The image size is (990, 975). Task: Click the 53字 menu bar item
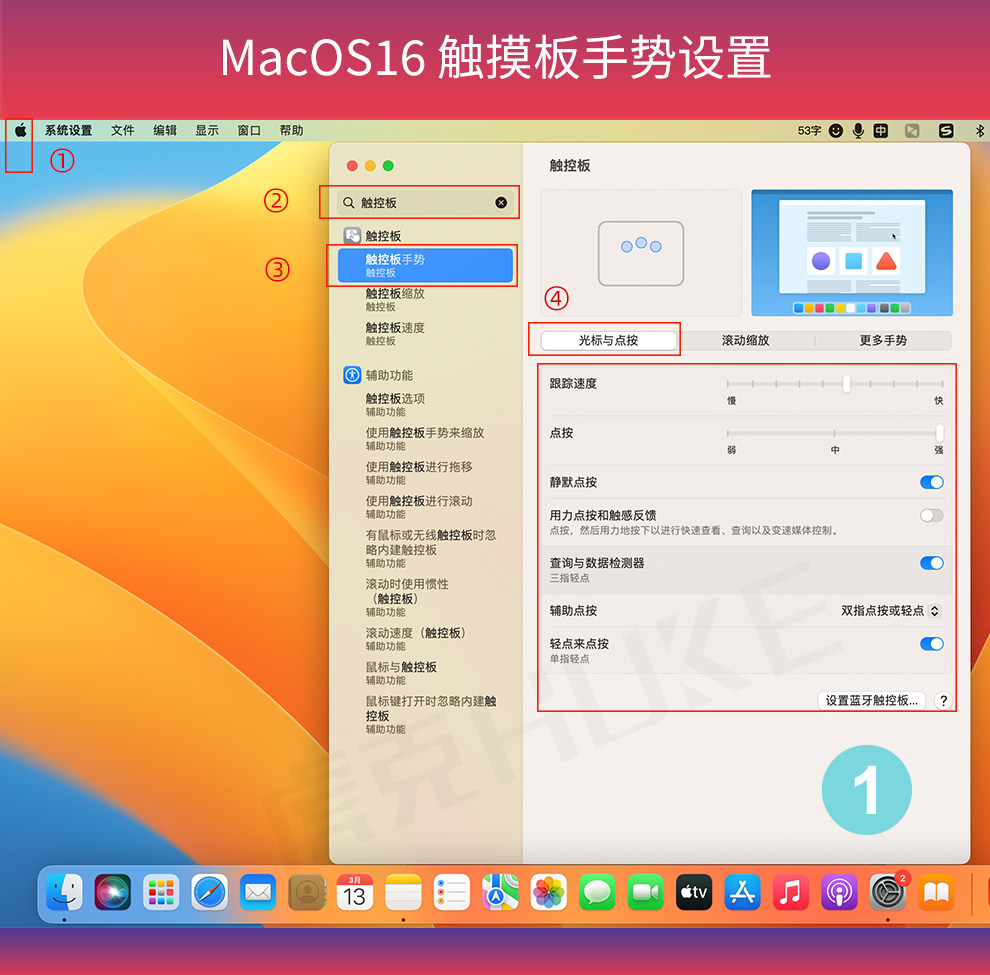(x=809, y=131)
